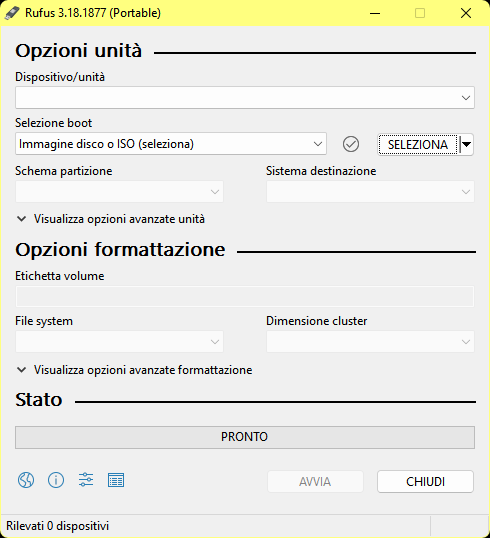Viewport: 490px width, 538px height.
Task: Open the SELEZIONA split-button arrow
Action: tap(466, 144)
